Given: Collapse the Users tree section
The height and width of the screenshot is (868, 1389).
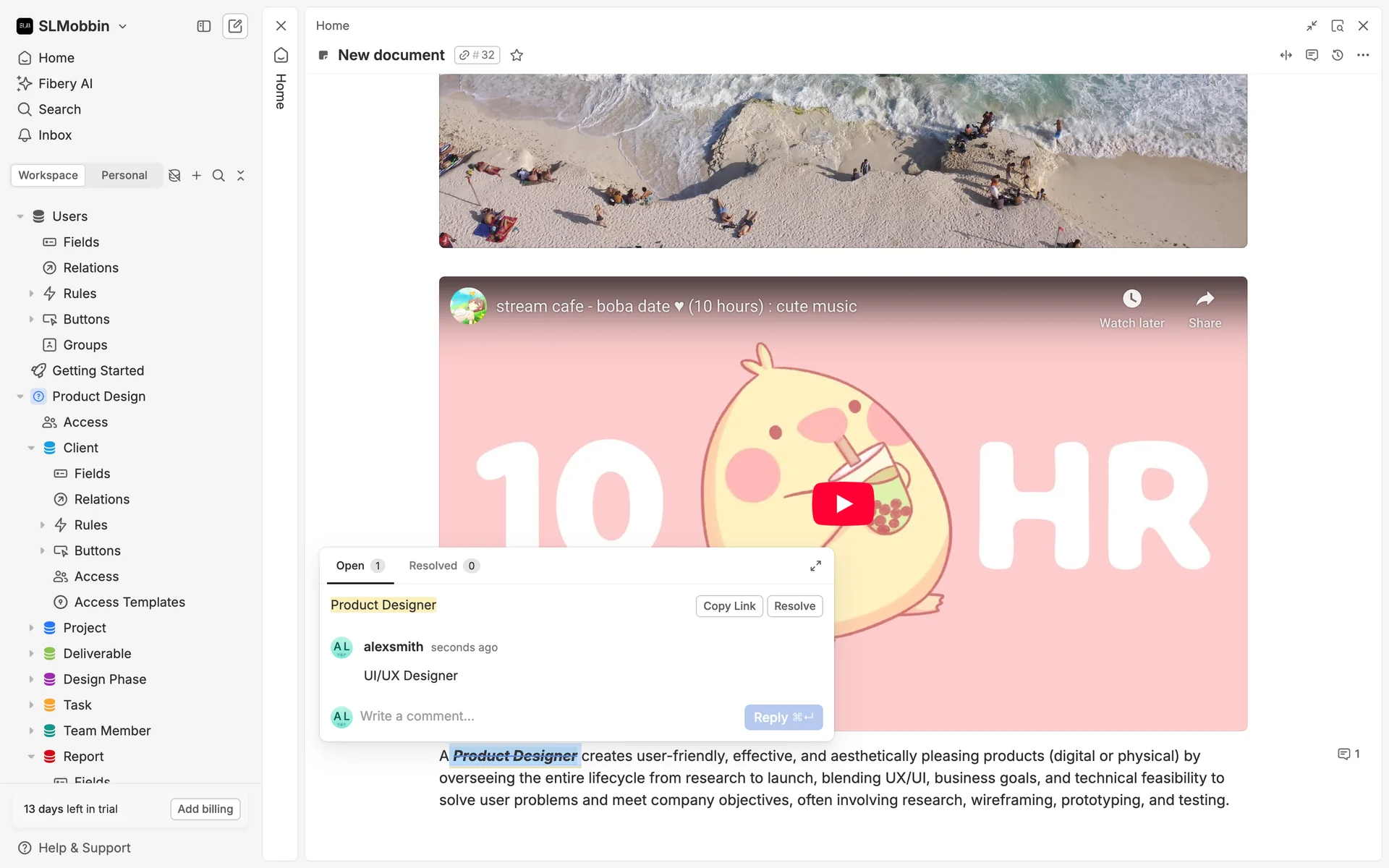Looking at the screenshot, I should (x=20, y=216).
